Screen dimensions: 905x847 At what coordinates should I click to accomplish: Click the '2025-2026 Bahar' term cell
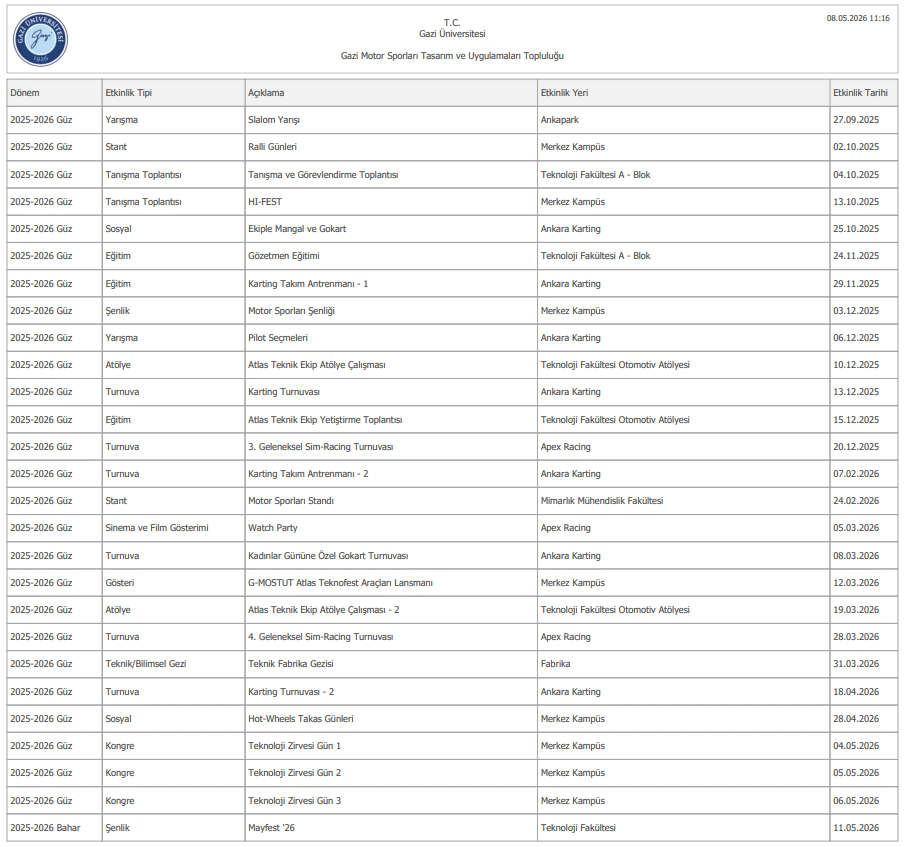pos(55,829)
